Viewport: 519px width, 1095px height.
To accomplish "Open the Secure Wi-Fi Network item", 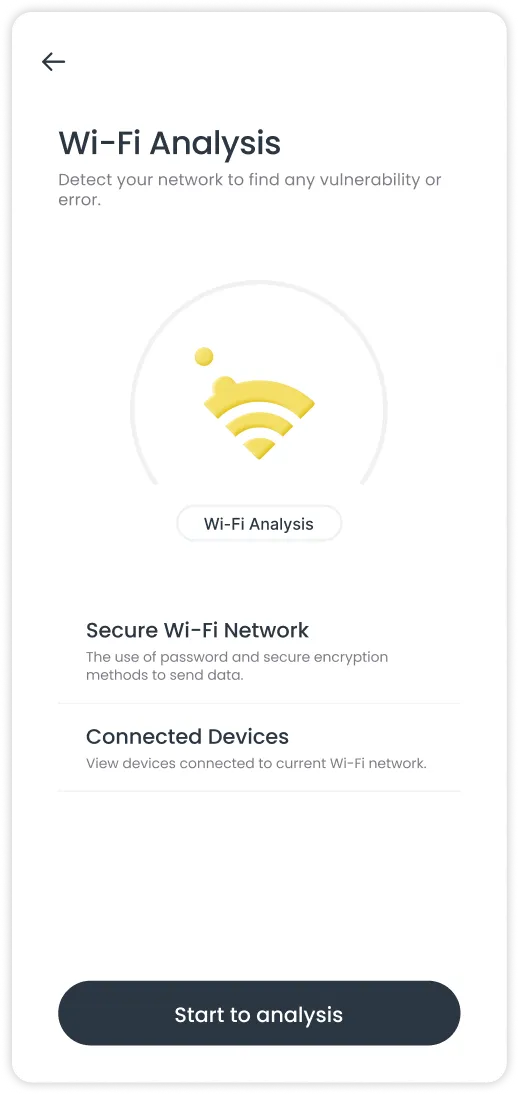I will (x=259, y=654).
